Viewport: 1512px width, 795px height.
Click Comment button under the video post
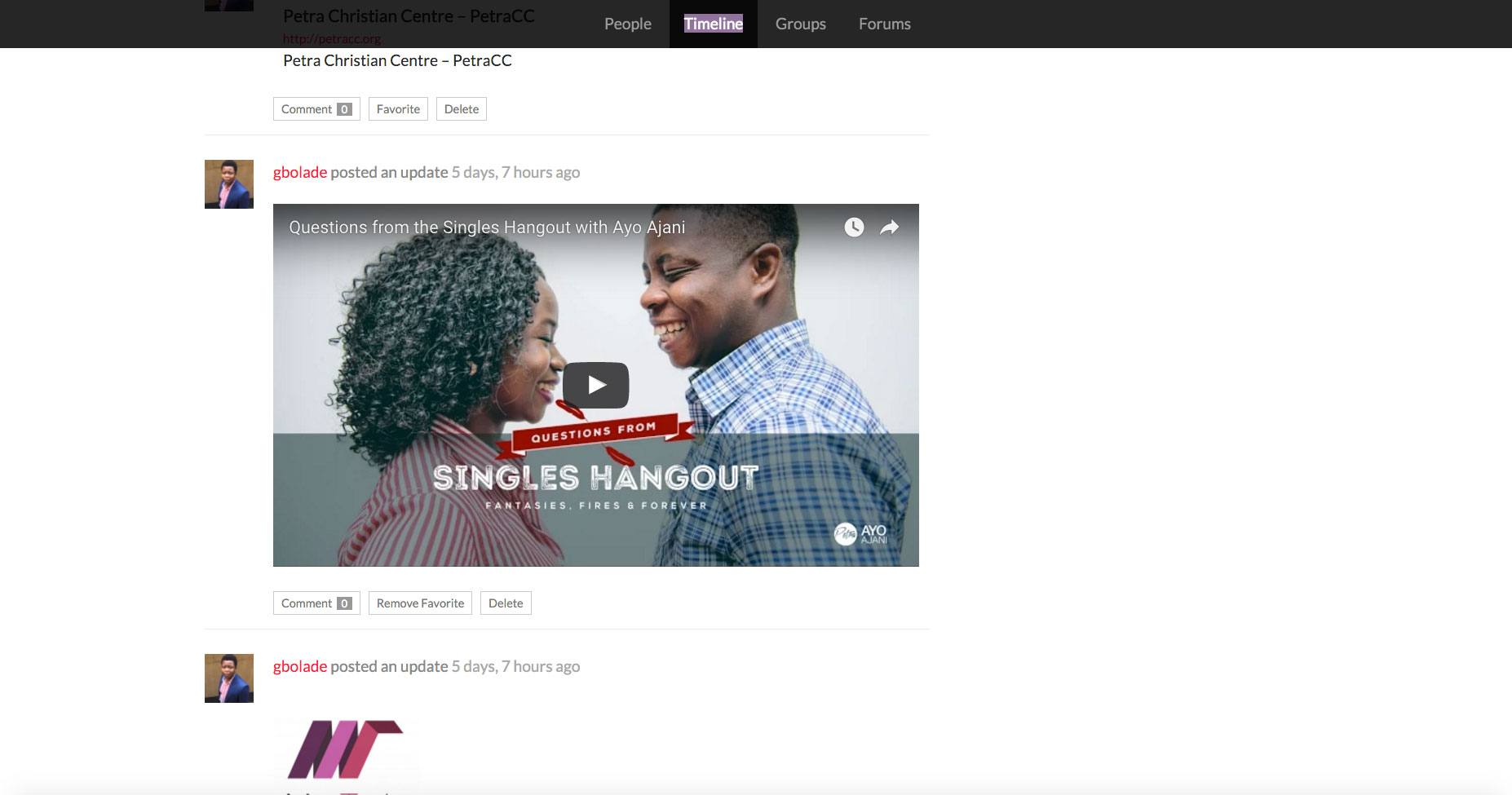(x=316, y=603)
